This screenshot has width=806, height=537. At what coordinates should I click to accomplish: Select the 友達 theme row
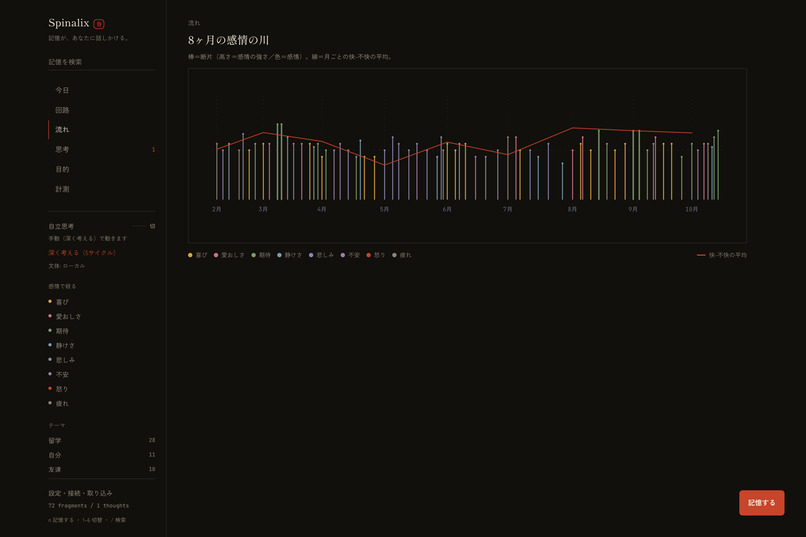101,469
